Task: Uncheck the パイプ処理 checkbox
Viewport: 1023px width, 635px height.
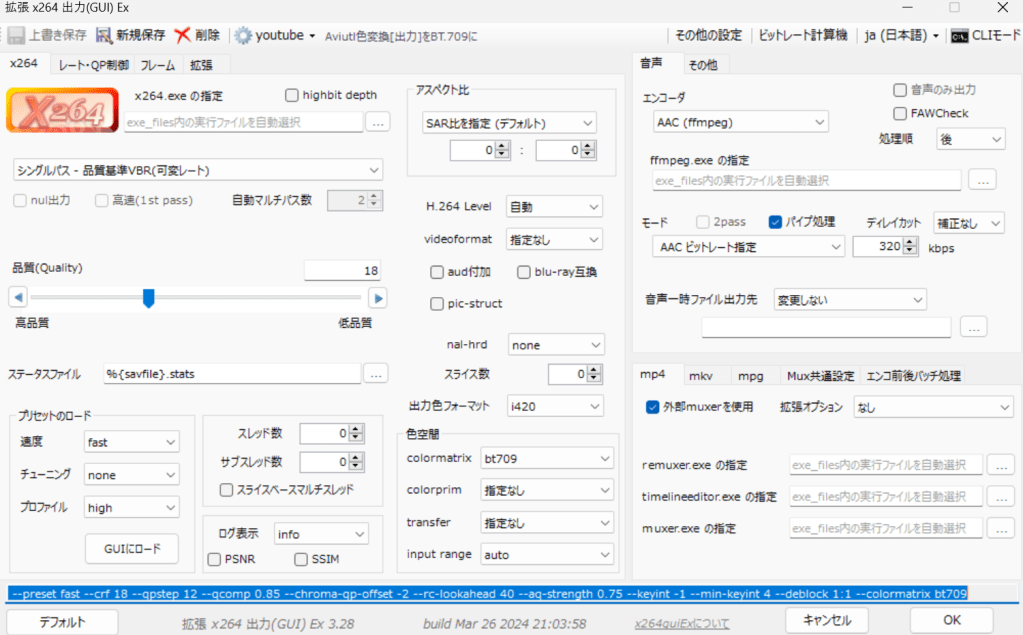Action: 775,222
